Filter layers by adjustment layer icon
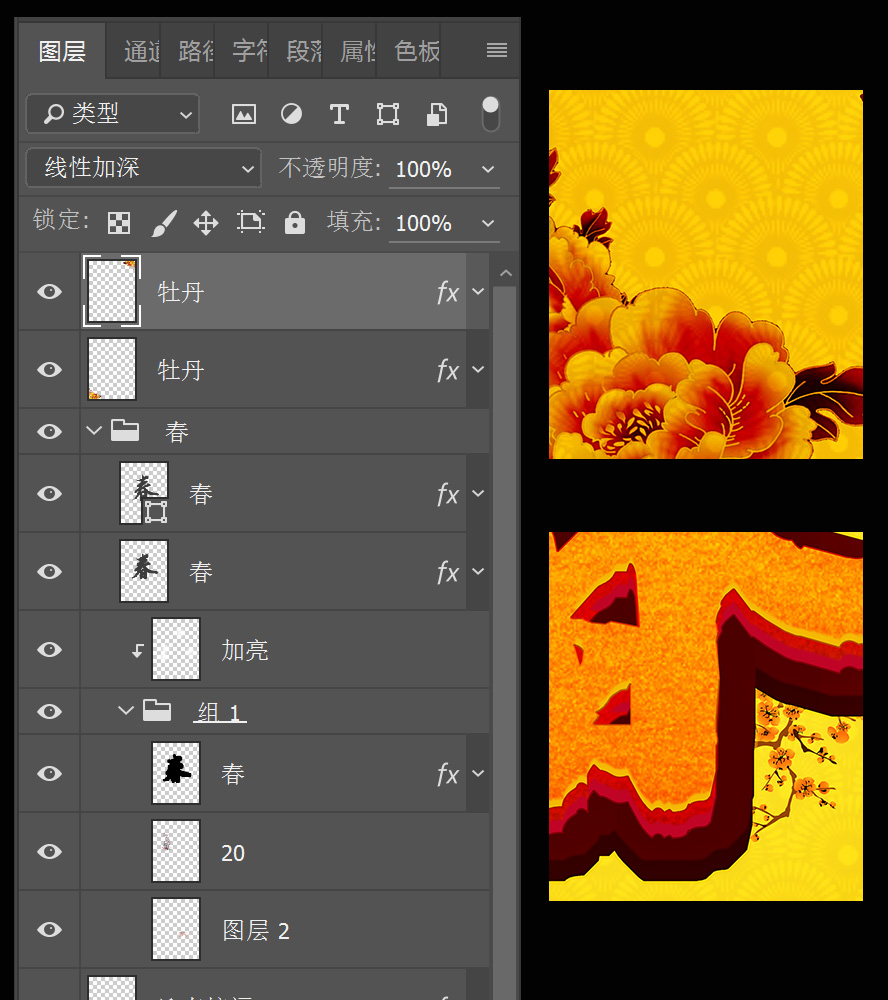 [292, 114]
